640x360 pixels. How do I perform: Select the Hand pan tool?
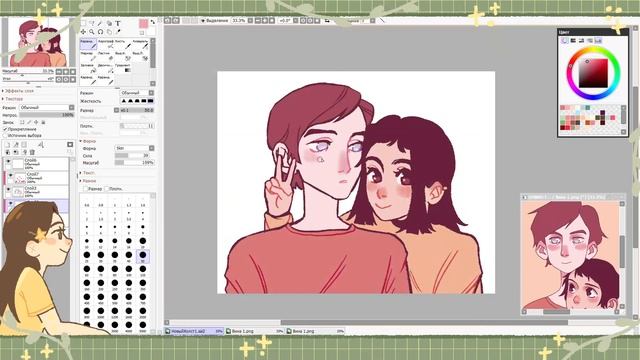(109, 32)
